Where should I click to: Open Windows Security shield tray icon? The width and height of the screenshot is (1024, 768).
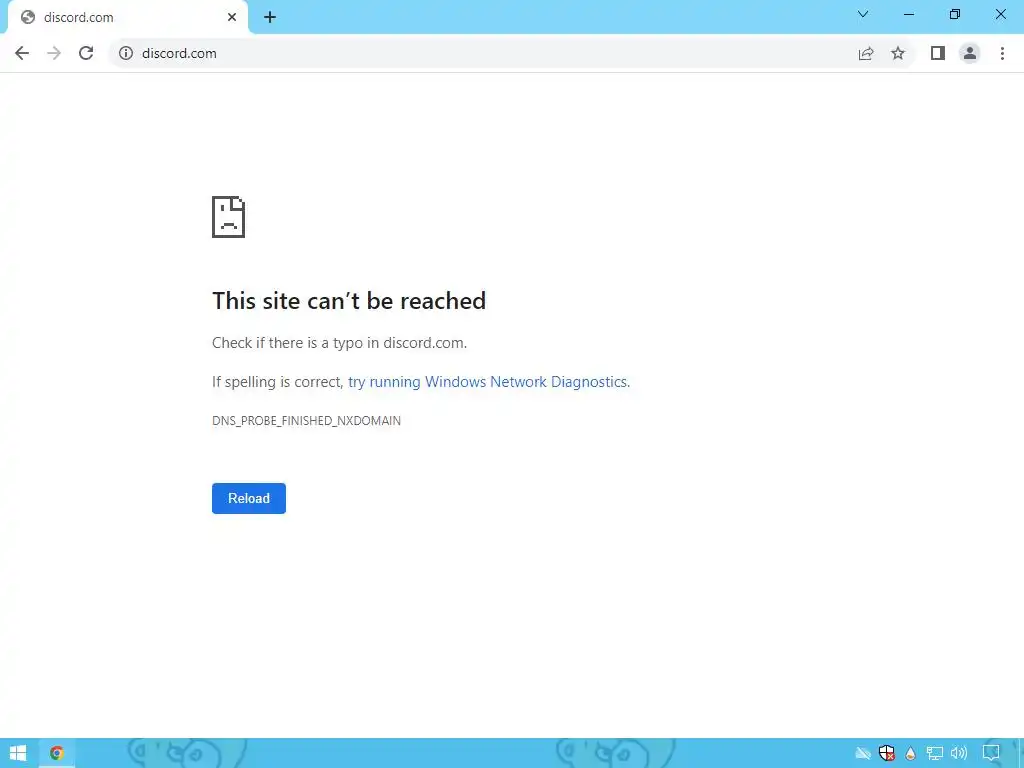(x=886, y=754)
